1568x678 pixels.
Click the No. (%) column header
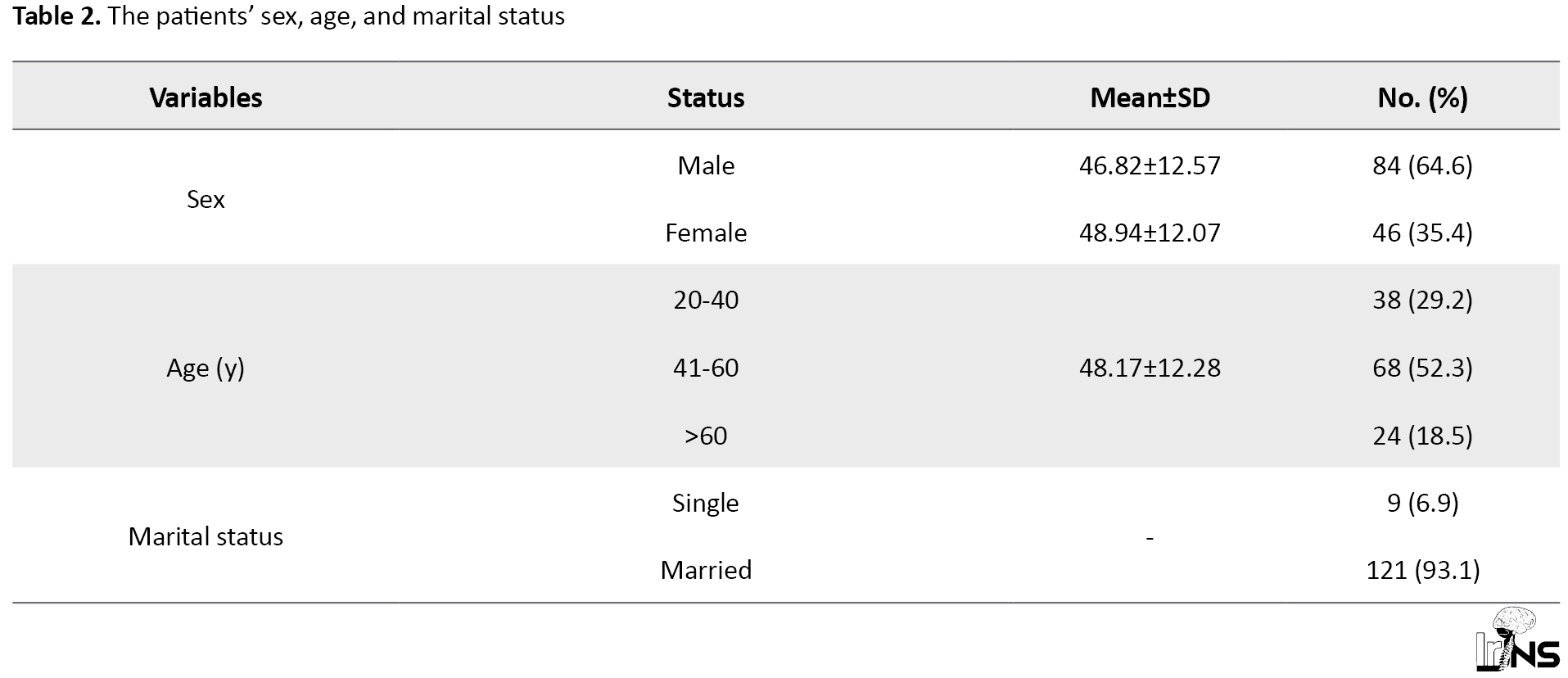click(1422, 98)
